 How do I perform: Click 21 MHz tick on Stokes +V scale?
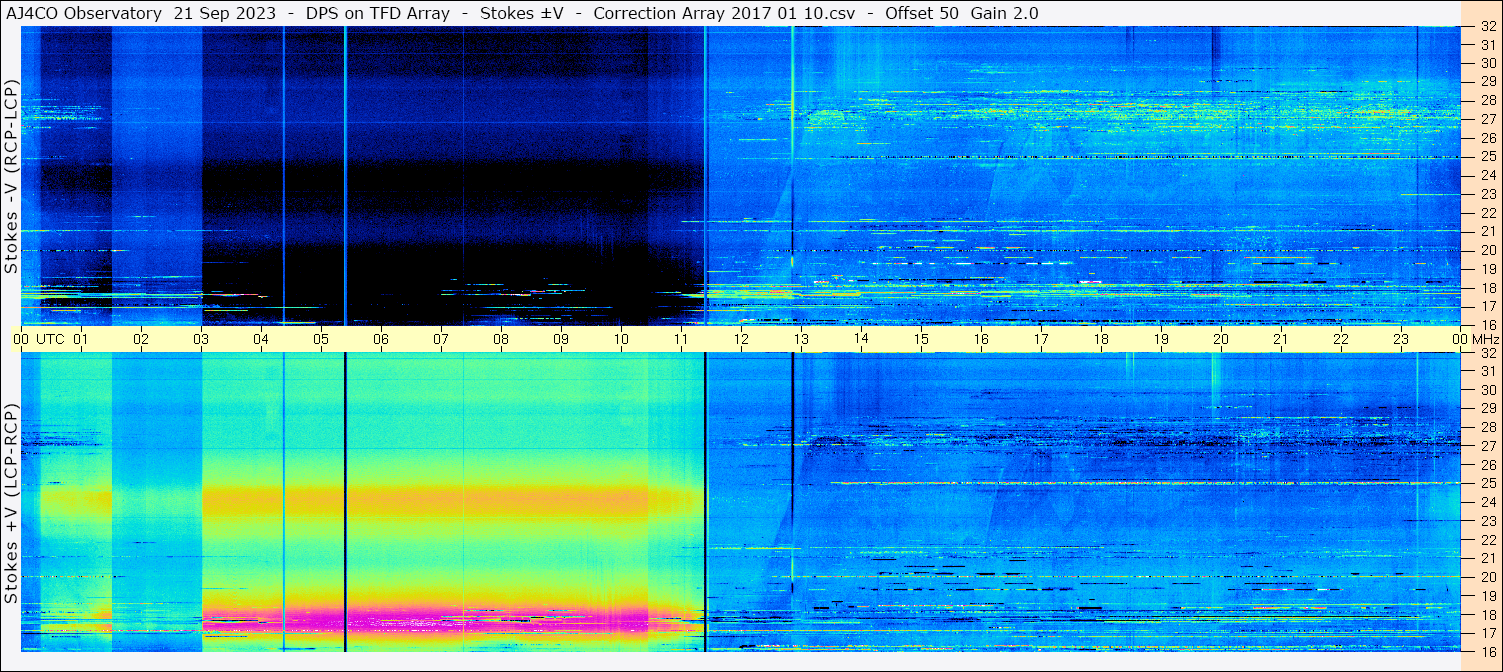pos(1487,558)
